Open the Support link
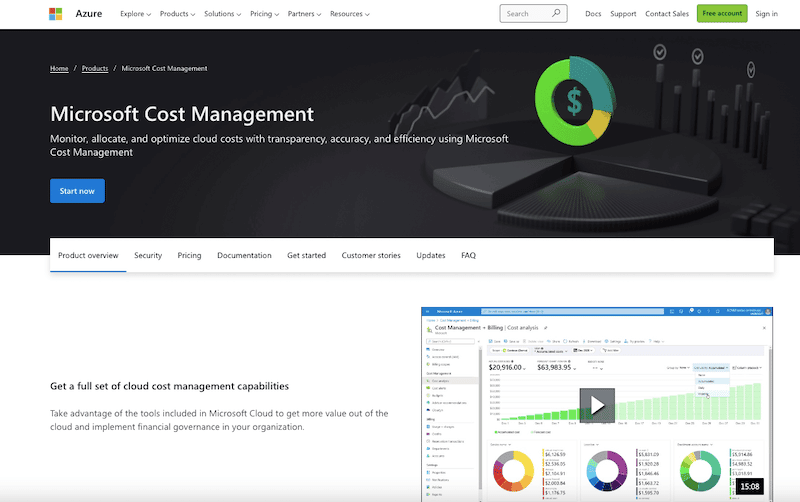Viewport: 800px width, 502px height. click(x=623, y=14)
